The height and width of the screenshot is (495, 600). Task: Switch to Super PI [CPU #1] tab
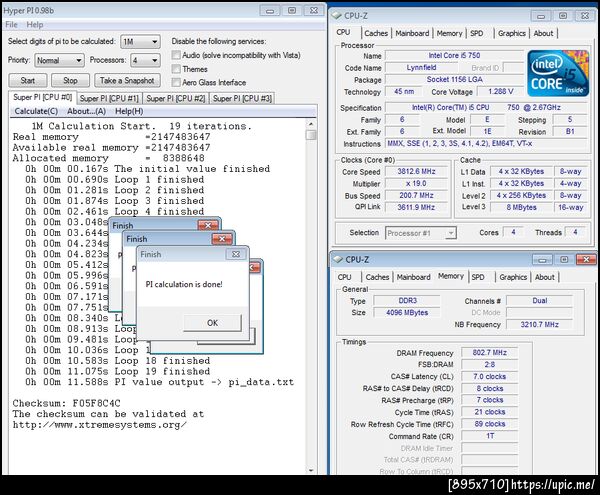tap(109, 98)
